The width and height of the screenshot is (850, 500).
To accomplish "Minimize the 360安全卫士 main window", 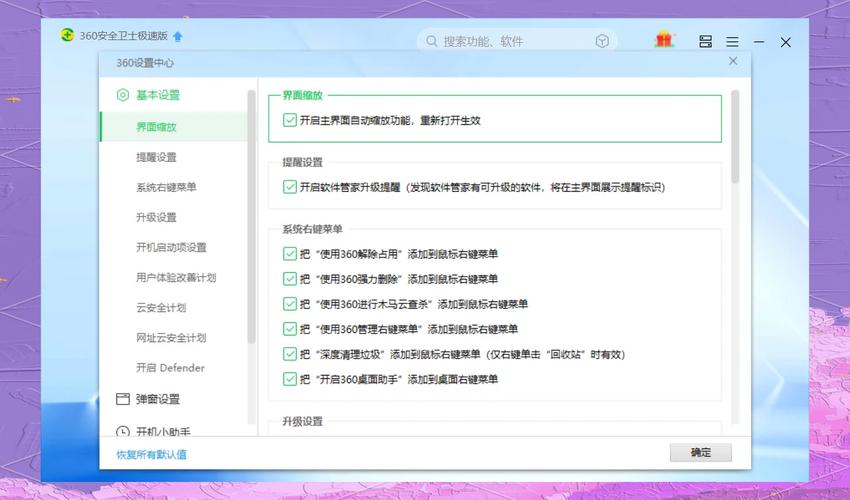I will coord(759,42).
